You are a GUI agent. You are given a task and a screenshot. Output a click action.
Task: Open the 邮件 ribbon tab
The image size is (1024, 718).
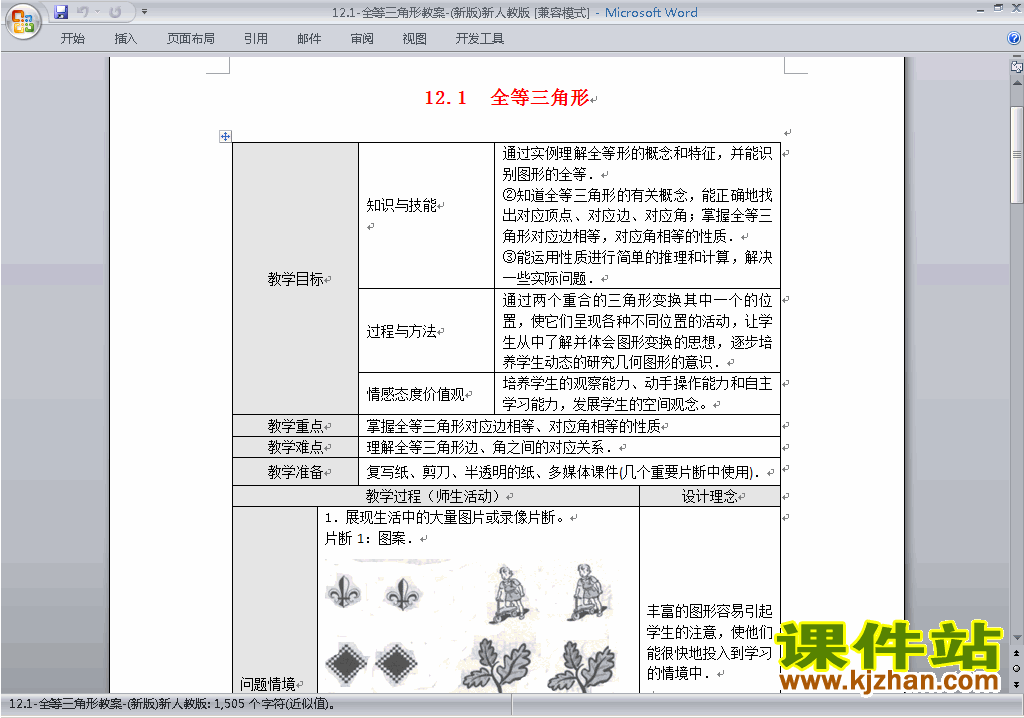[x=309, y=39]
